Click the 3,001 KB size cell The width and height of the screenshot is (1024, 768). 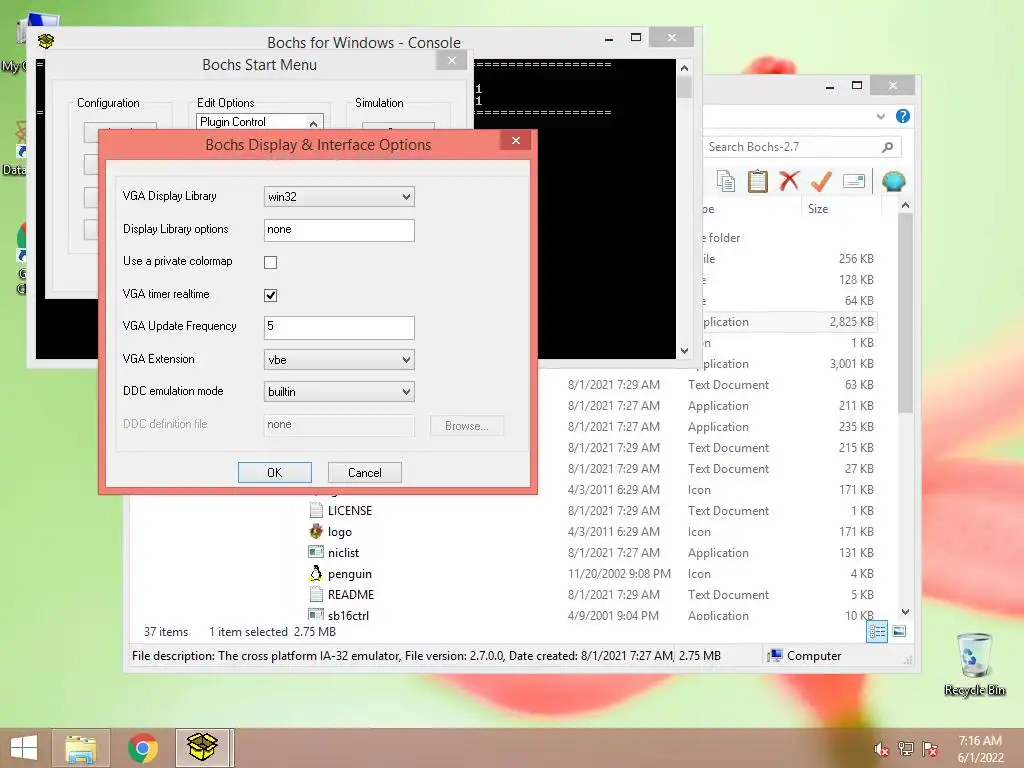(x=852, y=364)
